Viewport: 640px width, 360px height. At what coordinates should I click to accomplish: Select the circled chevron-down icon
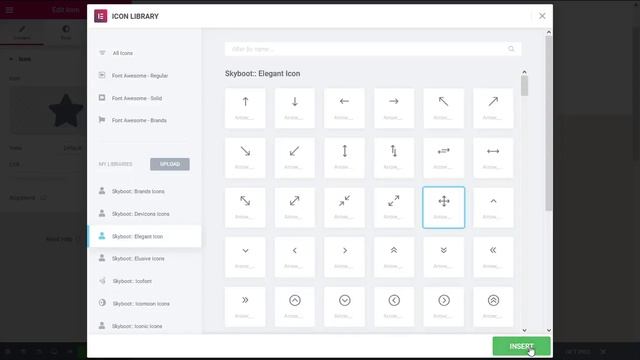pyautogui.click(x=344, y=307)
